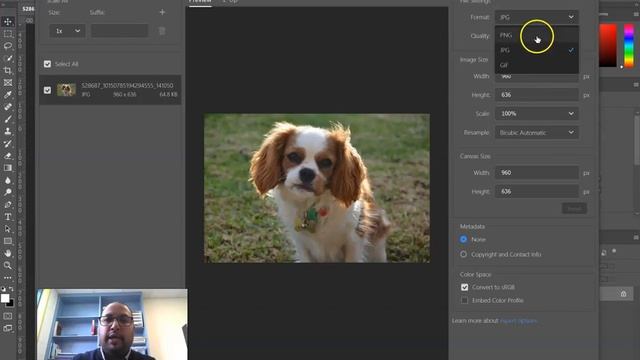Swap foreground and background colors
The image size is (640, 360).
tap(11, 289)
